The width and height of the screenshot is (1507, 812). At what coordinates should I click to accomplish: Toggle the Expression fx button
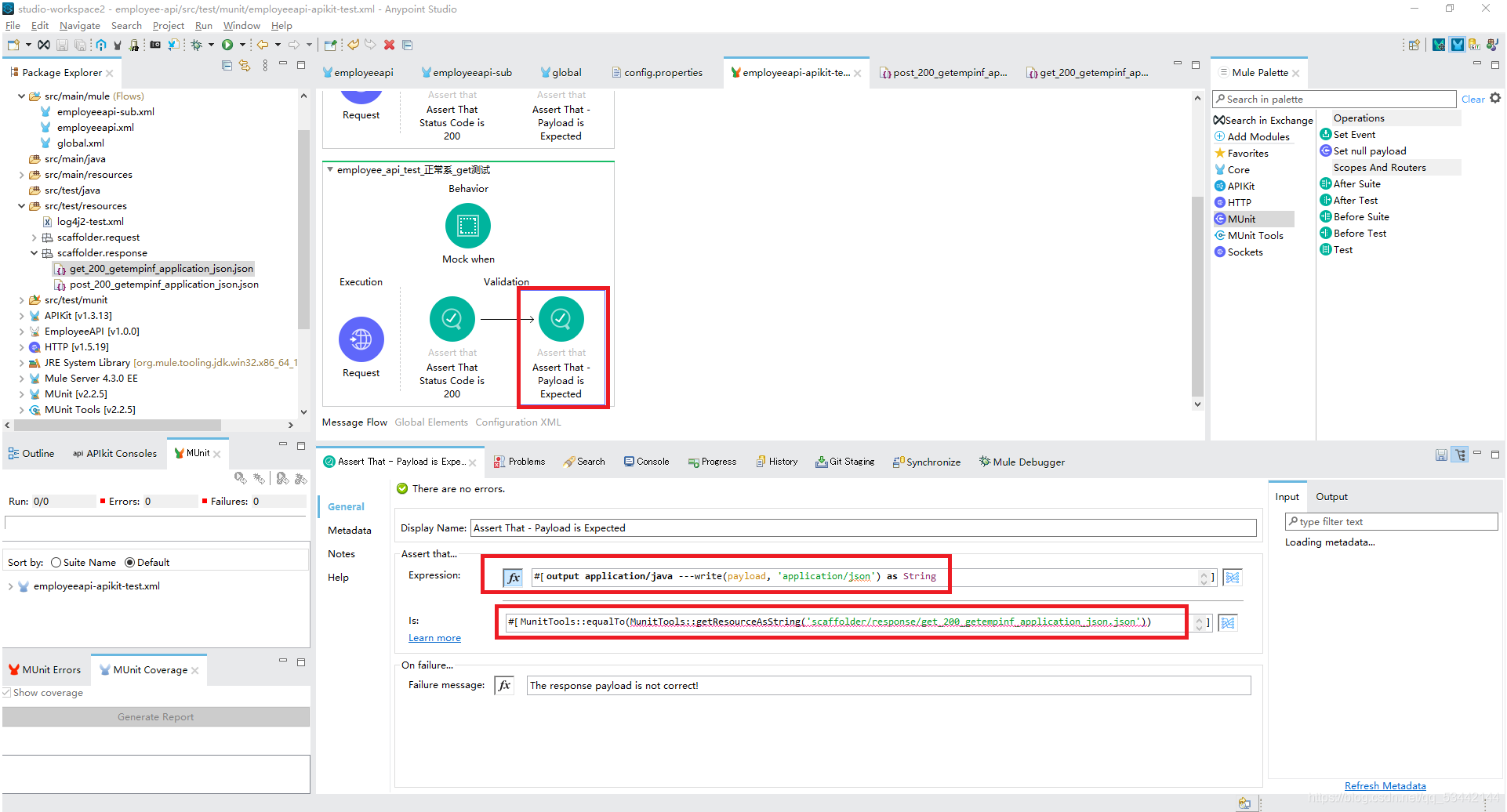[x=514, y=578]
